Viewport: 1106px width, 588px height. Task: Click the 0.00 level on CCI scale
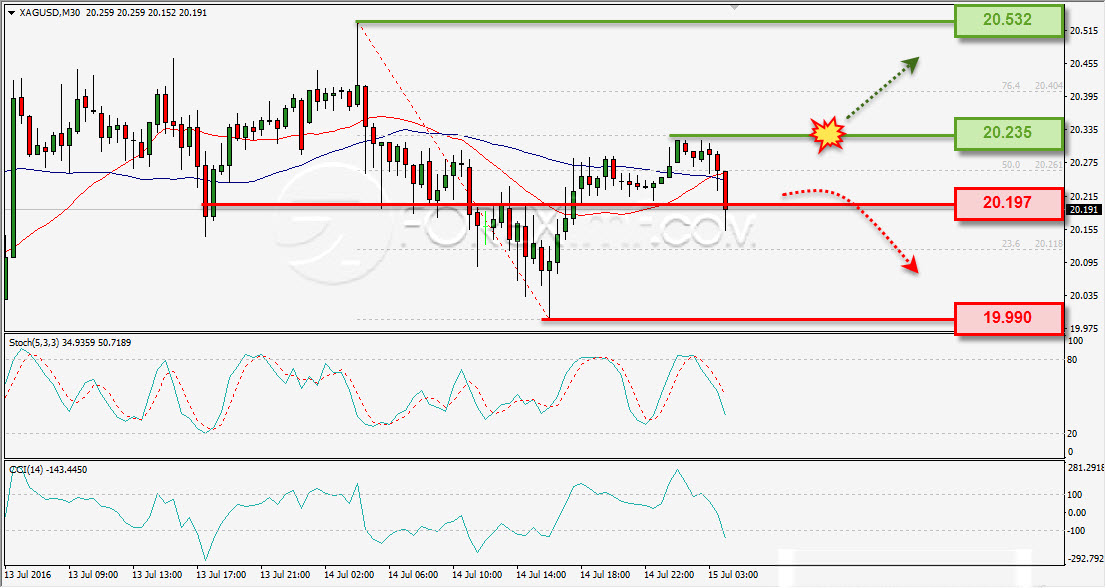1076,513
